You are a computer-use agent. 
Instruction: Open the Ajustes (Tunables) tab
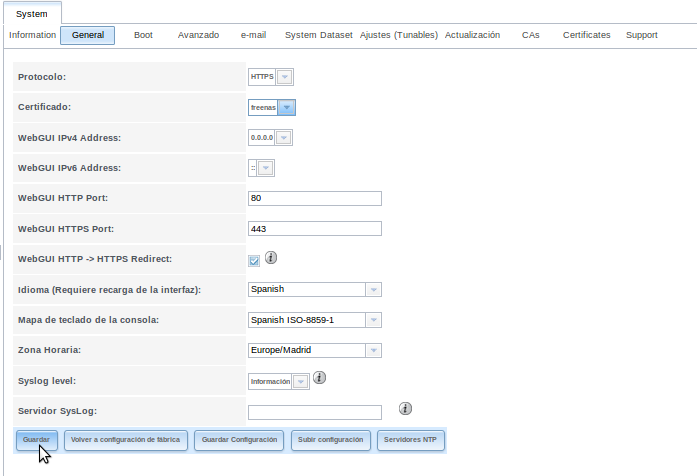click(x=399, y=35)
